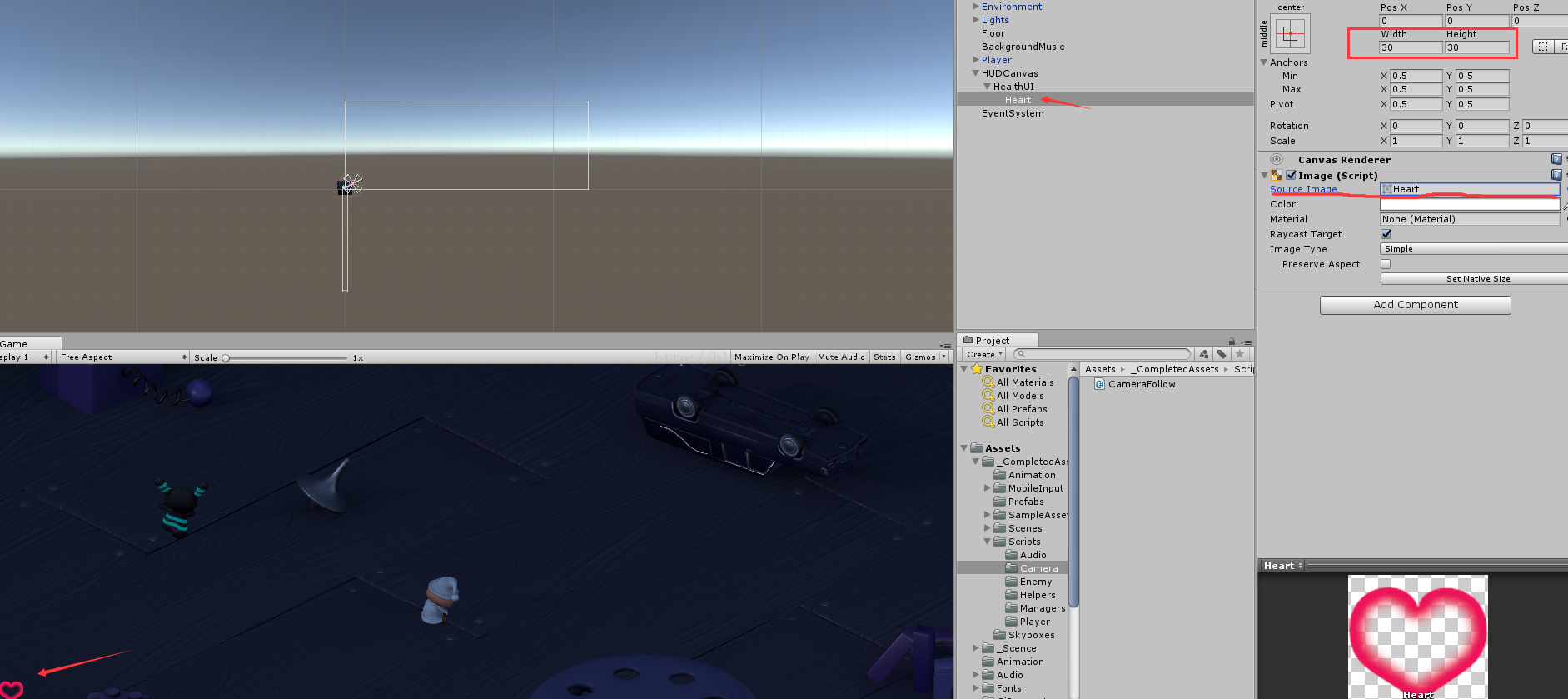Click the heart sprite in the Game view
This screenshot has width=1568, height=699.
click(x=12, y=690)
